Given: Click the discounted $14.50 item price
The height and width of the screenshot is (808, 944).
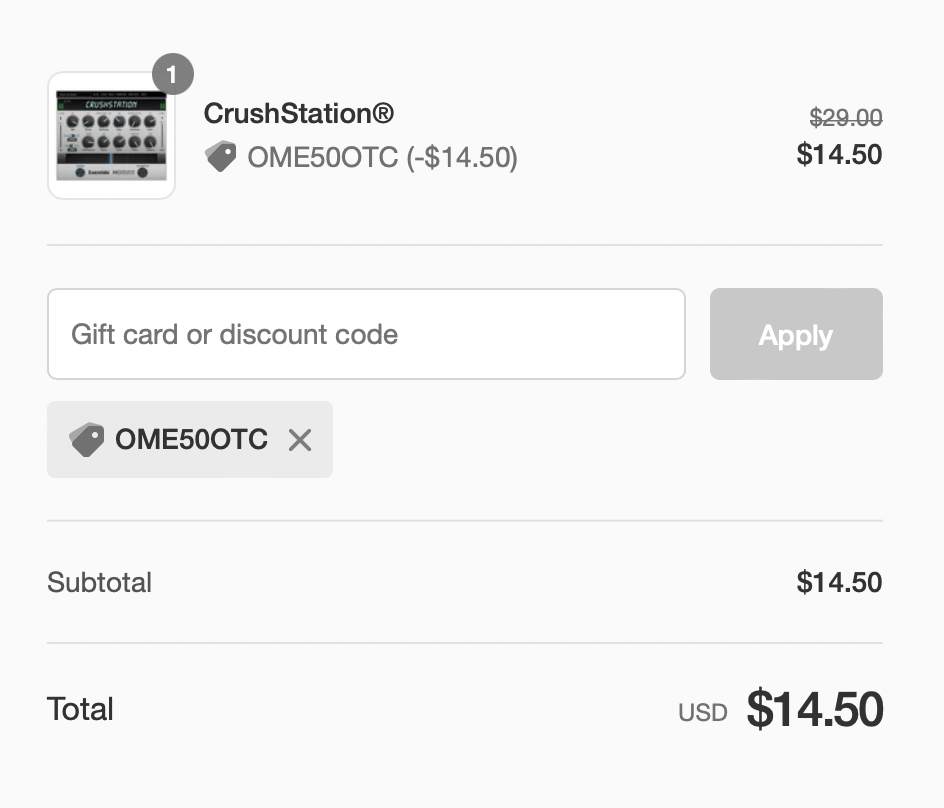Looking at the screenshot, I should pyautogui.click(x=839, y=154).
